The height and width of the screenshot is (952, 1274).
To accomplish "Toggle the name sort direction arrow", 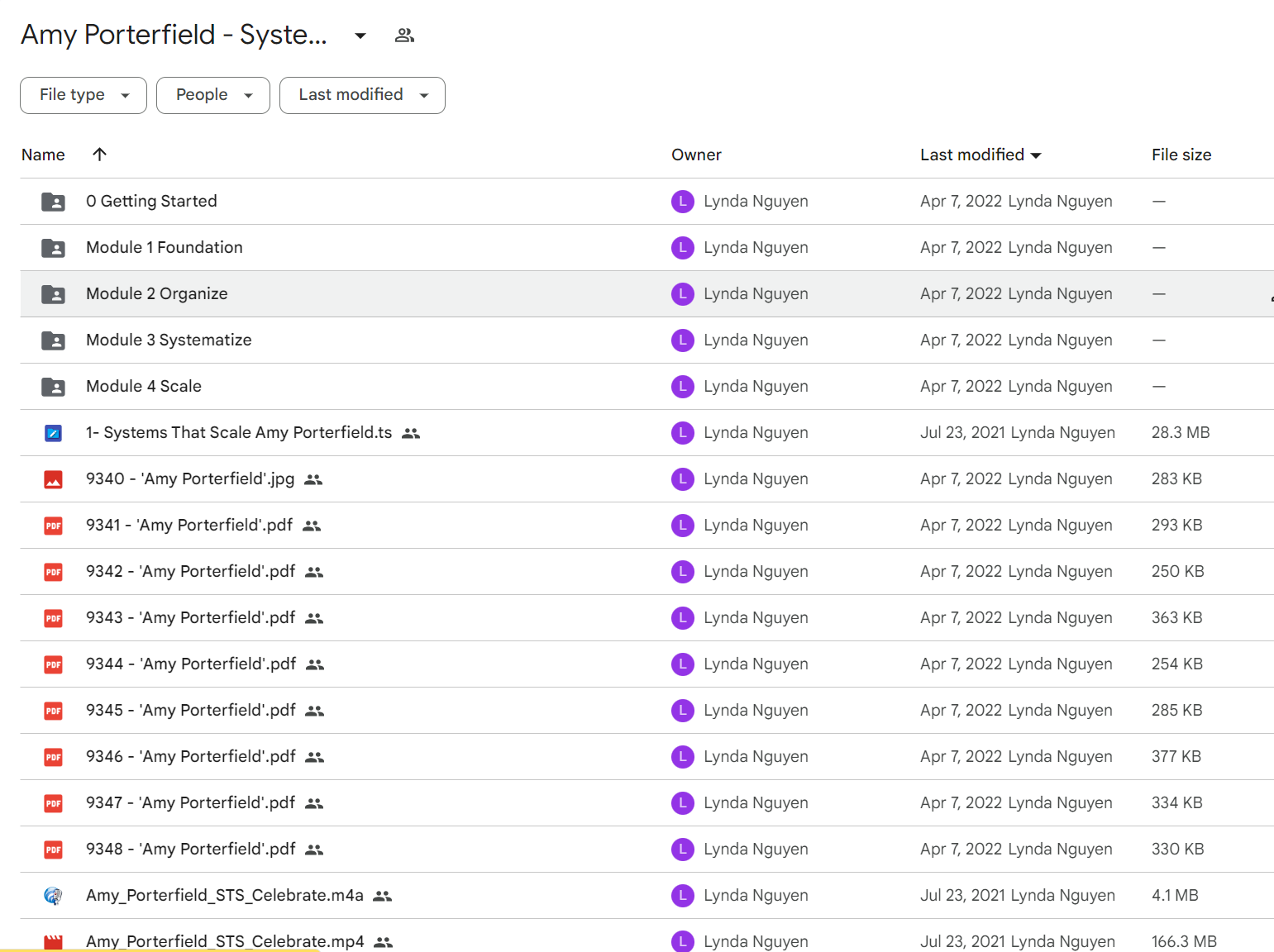I will point(99,155).
